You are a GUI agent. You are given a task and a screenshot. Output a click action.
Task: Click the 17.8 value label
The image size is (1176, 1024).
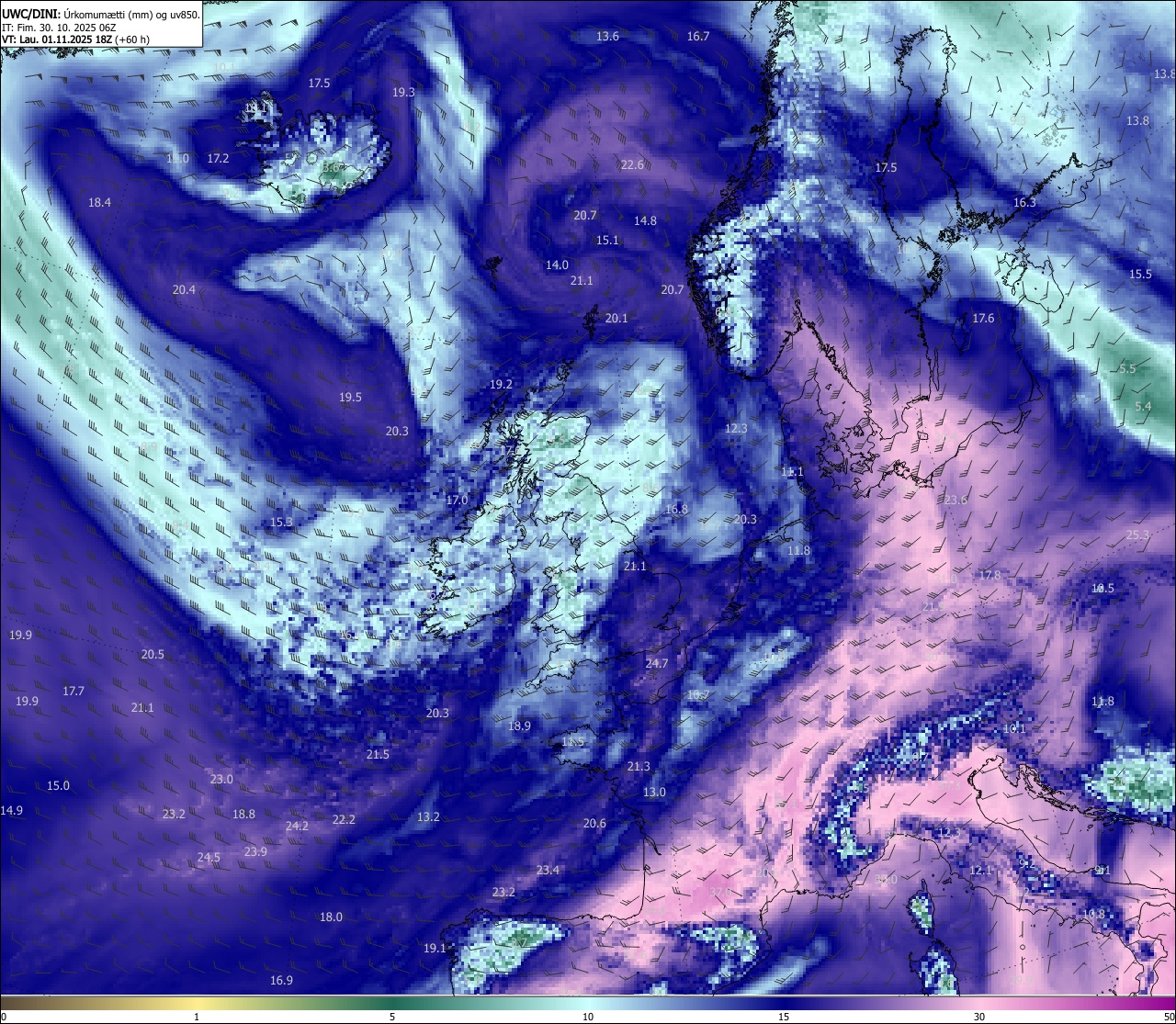[x=989, y=576]
